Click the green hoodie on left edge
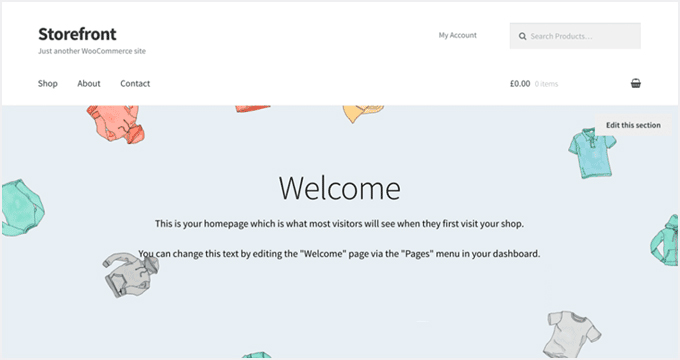The width and height of the screenshot is (680, 360). [23, 208]
